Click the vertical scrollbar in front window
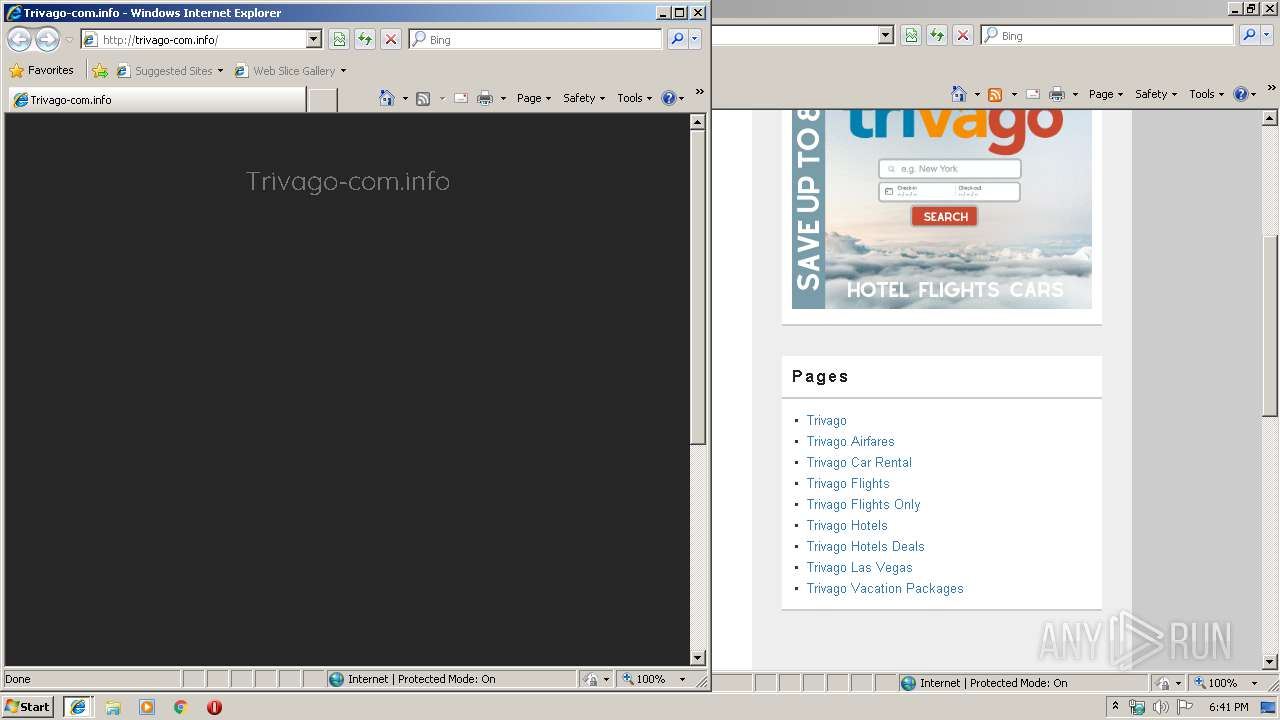The image size is (1280, 720). [698, 288]
